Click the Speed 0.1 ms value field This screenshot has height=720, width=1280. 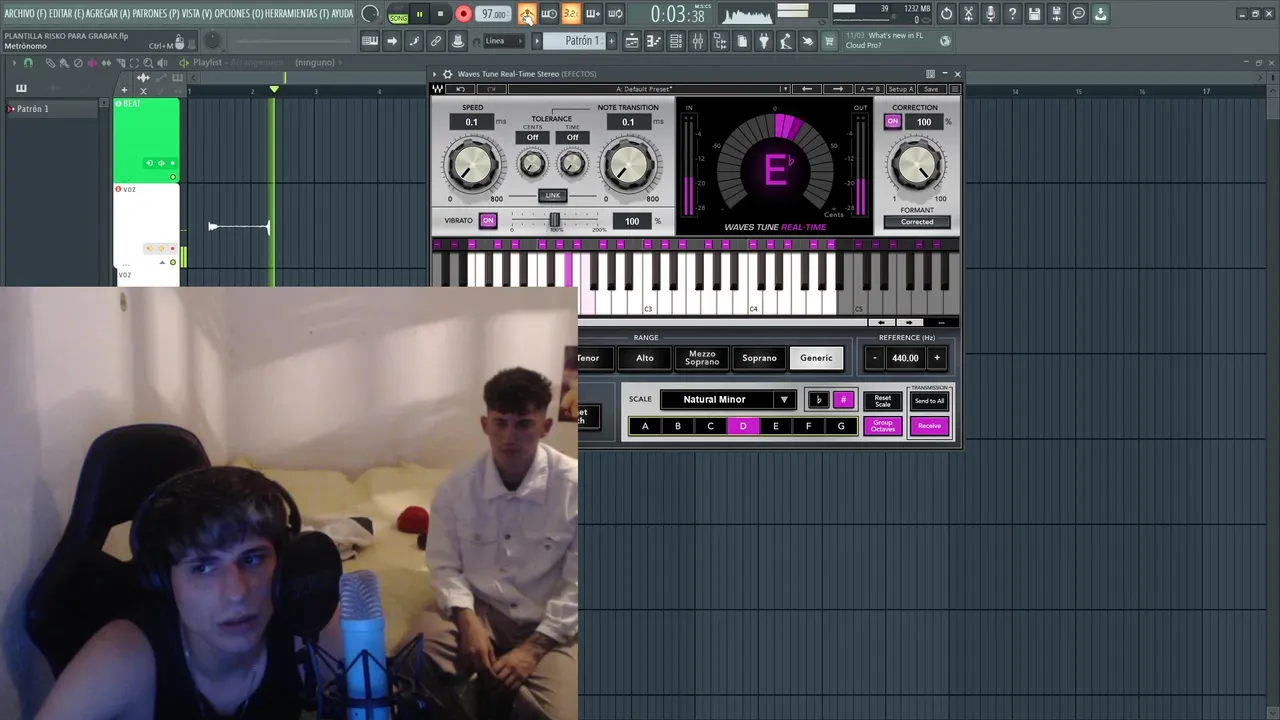(x=471, y=122)
